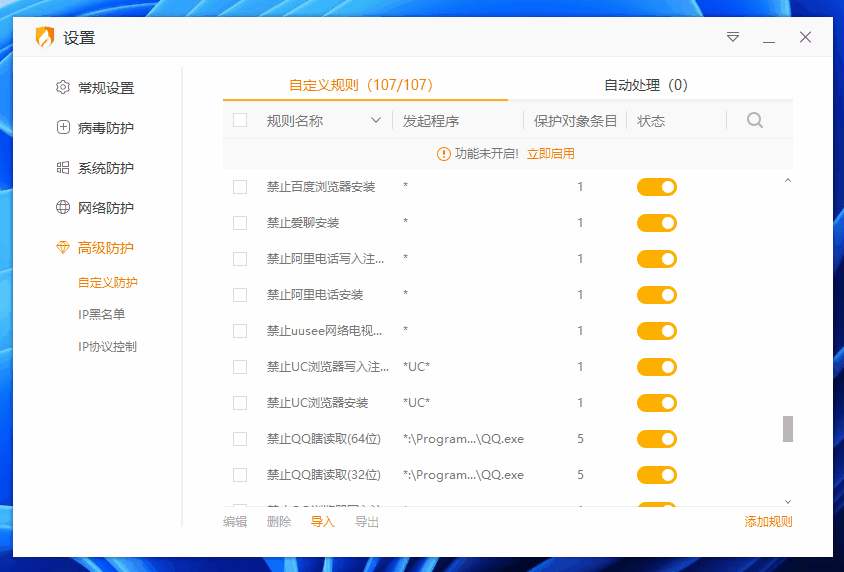Check the box for 禁止爱聊安装

(240, 223)
